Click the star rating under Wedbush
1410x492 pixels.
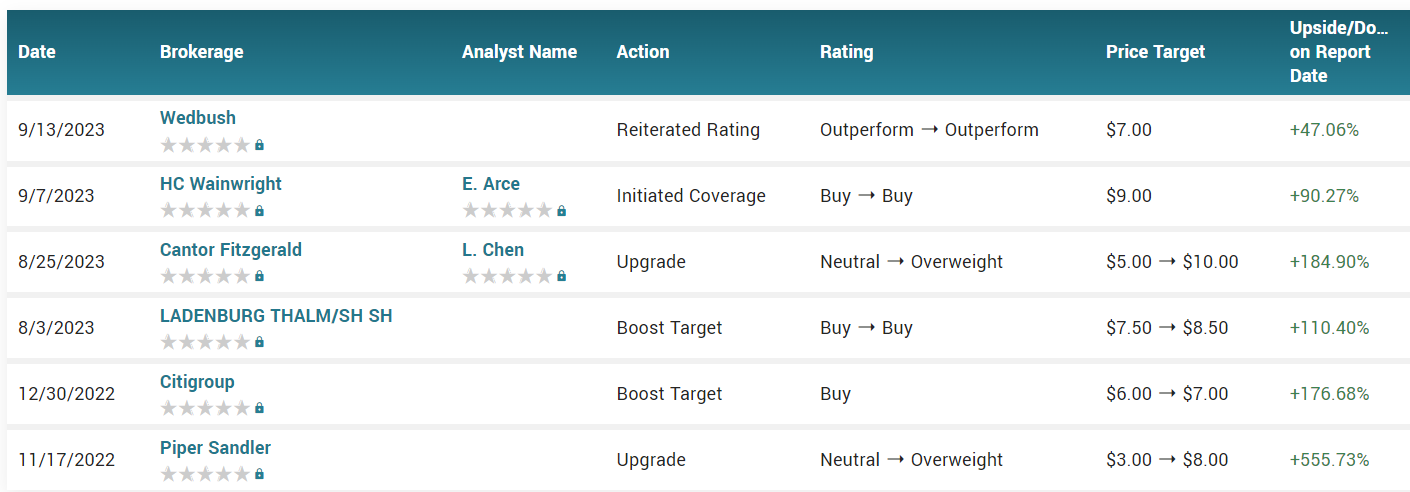(x=205, y=145)
